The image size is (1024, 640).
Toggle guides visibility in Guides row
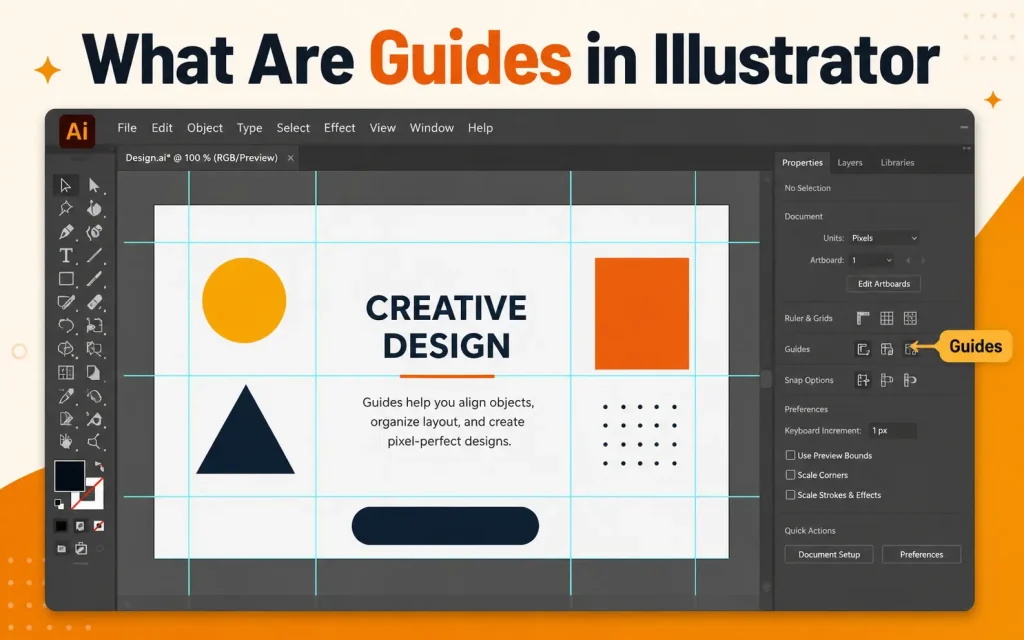tap(863, 349)
